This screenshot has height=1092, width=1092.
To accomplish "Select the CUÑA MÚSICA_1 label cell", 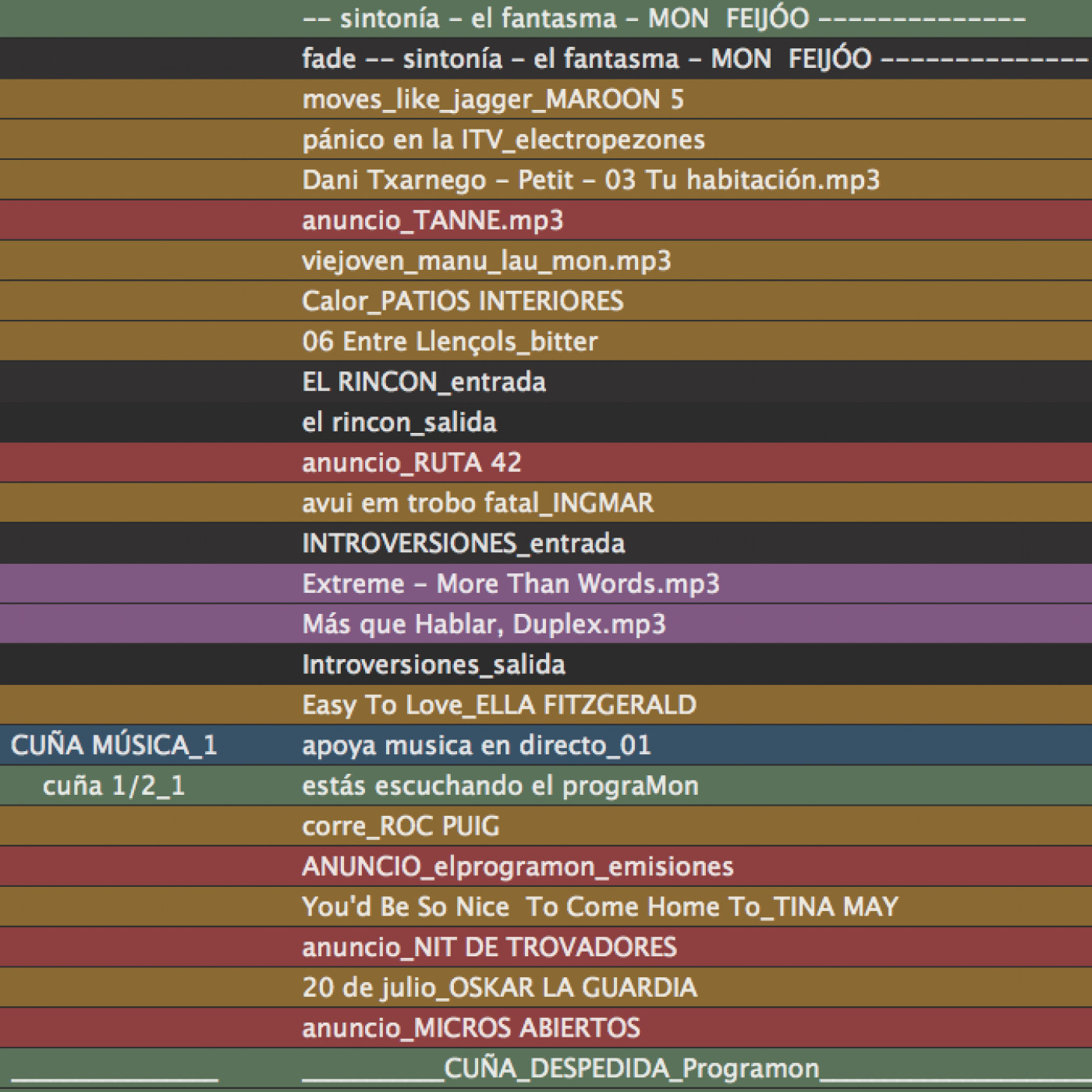I will point(114,746).
